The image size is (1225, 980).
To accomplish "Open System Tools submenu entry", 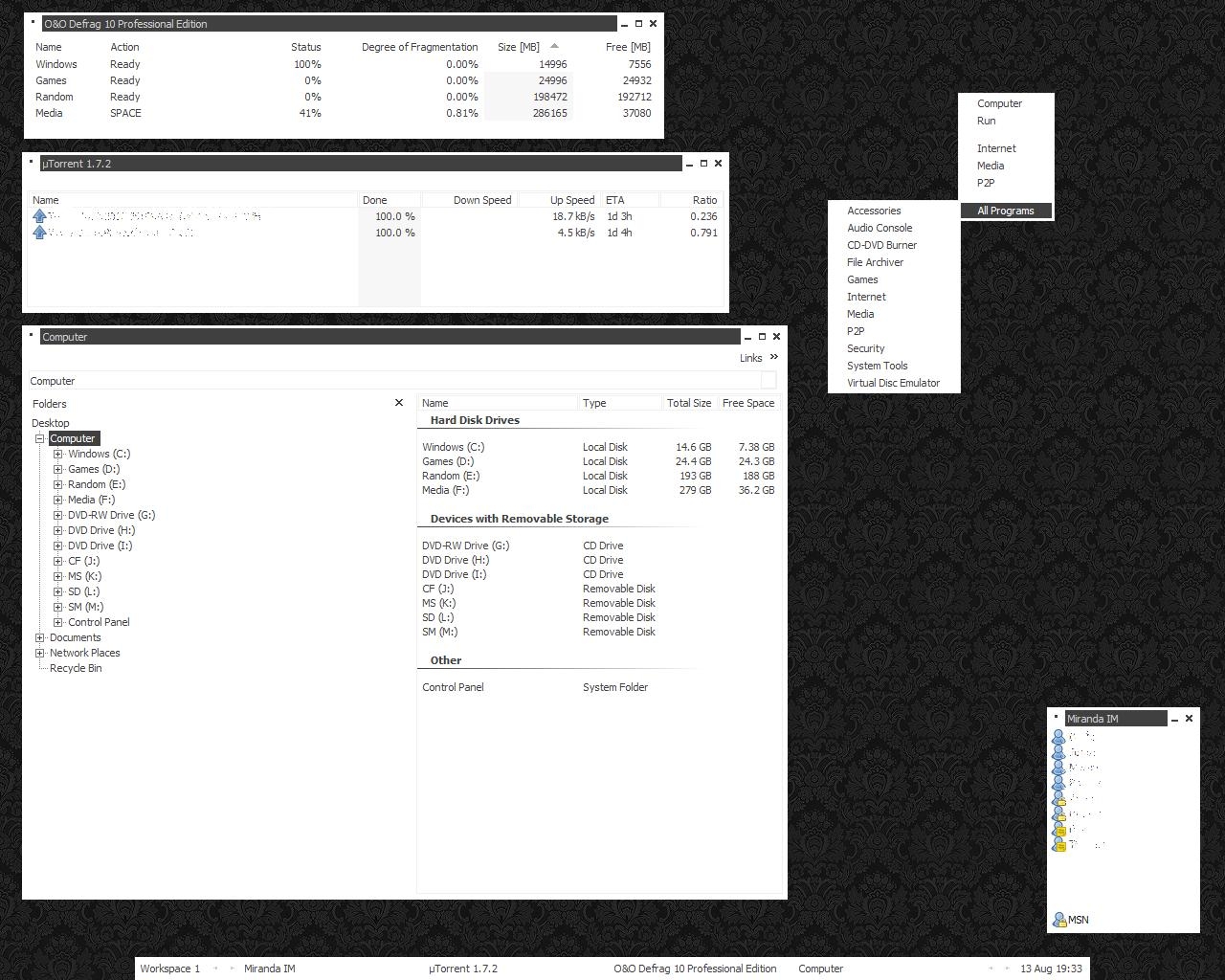I will pyautogui.click(x=877, y=366).
